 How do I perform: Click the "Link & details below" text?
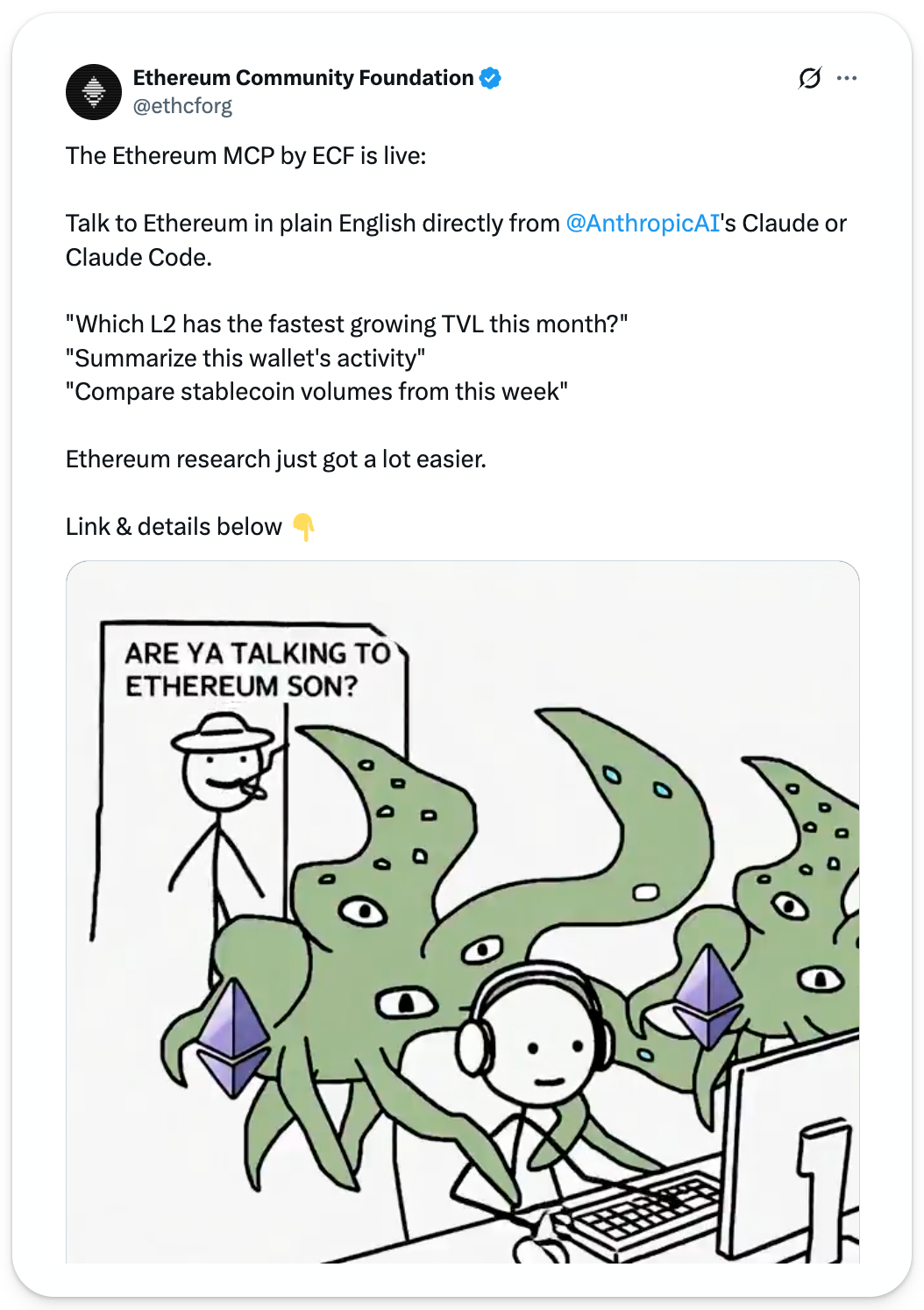174,527
